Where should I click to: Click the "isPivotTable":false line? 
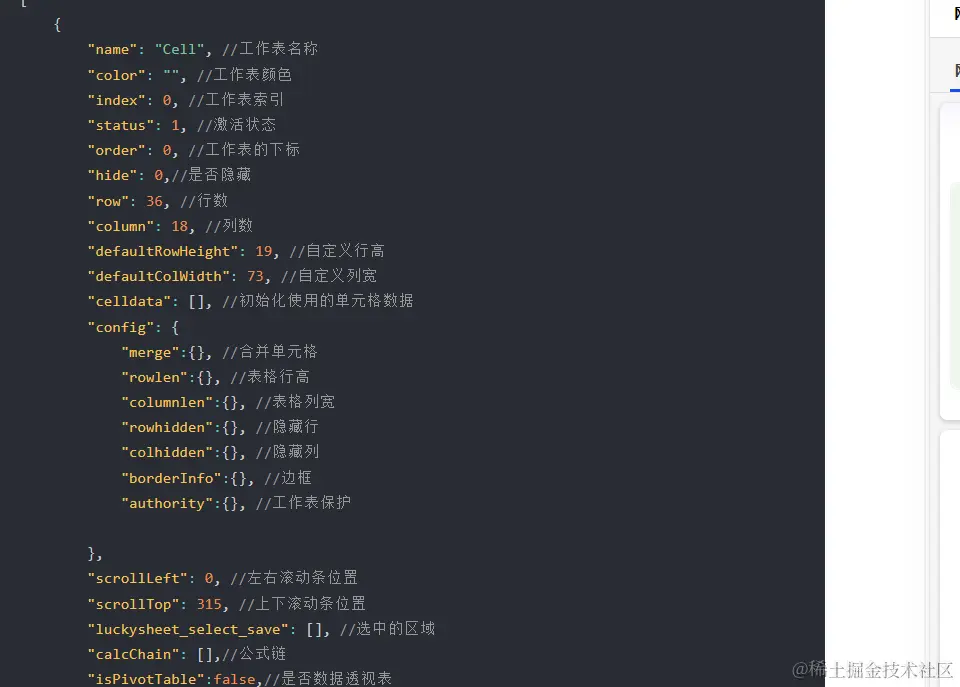click(x=240, y=678)
